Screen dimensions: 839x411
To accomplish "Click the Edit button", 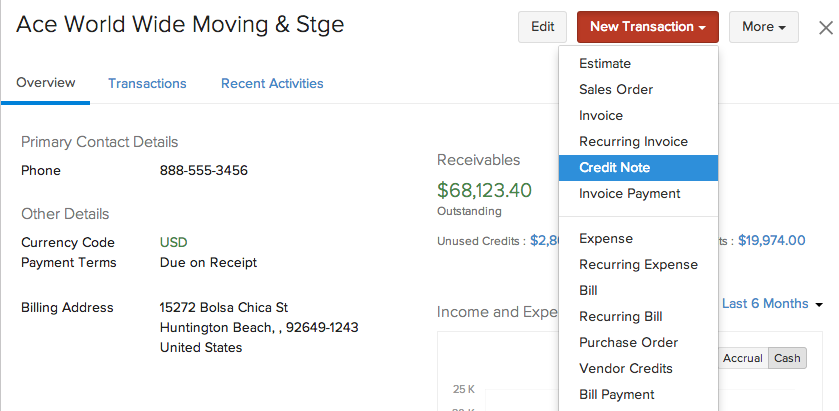I will (x=542, y=27).
